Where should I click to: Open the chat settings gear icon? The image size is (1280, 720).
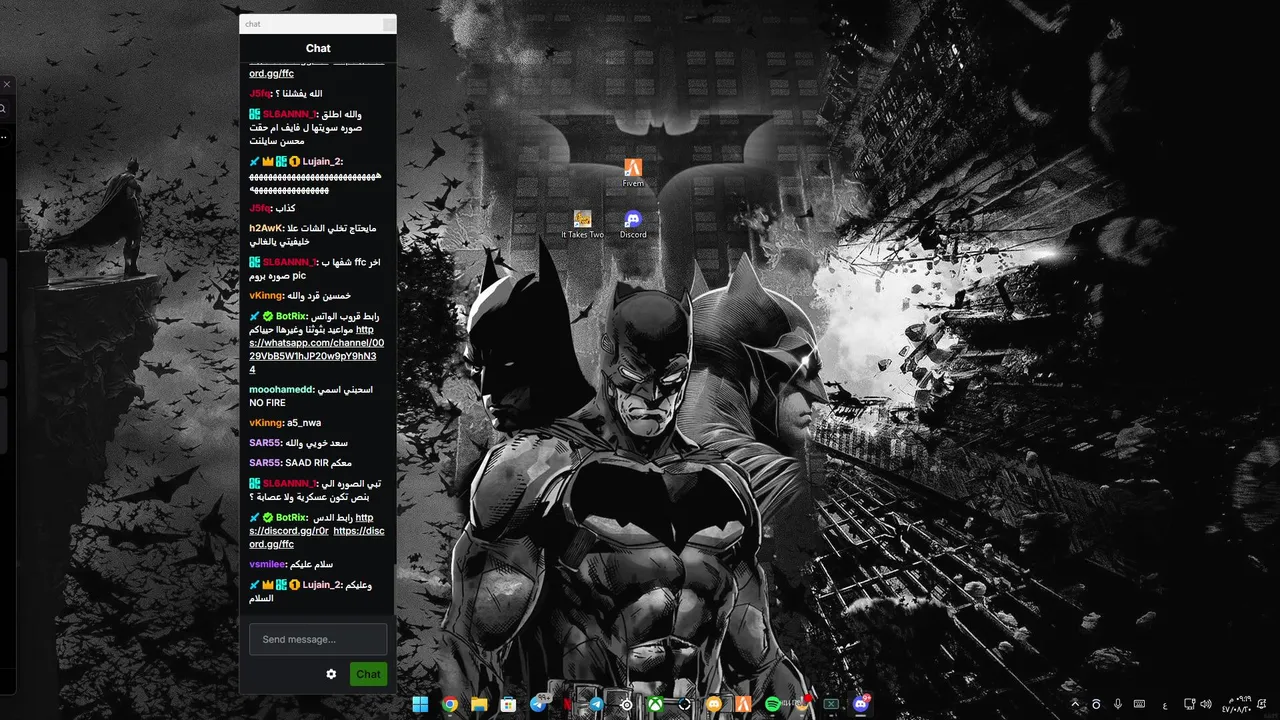331,674
